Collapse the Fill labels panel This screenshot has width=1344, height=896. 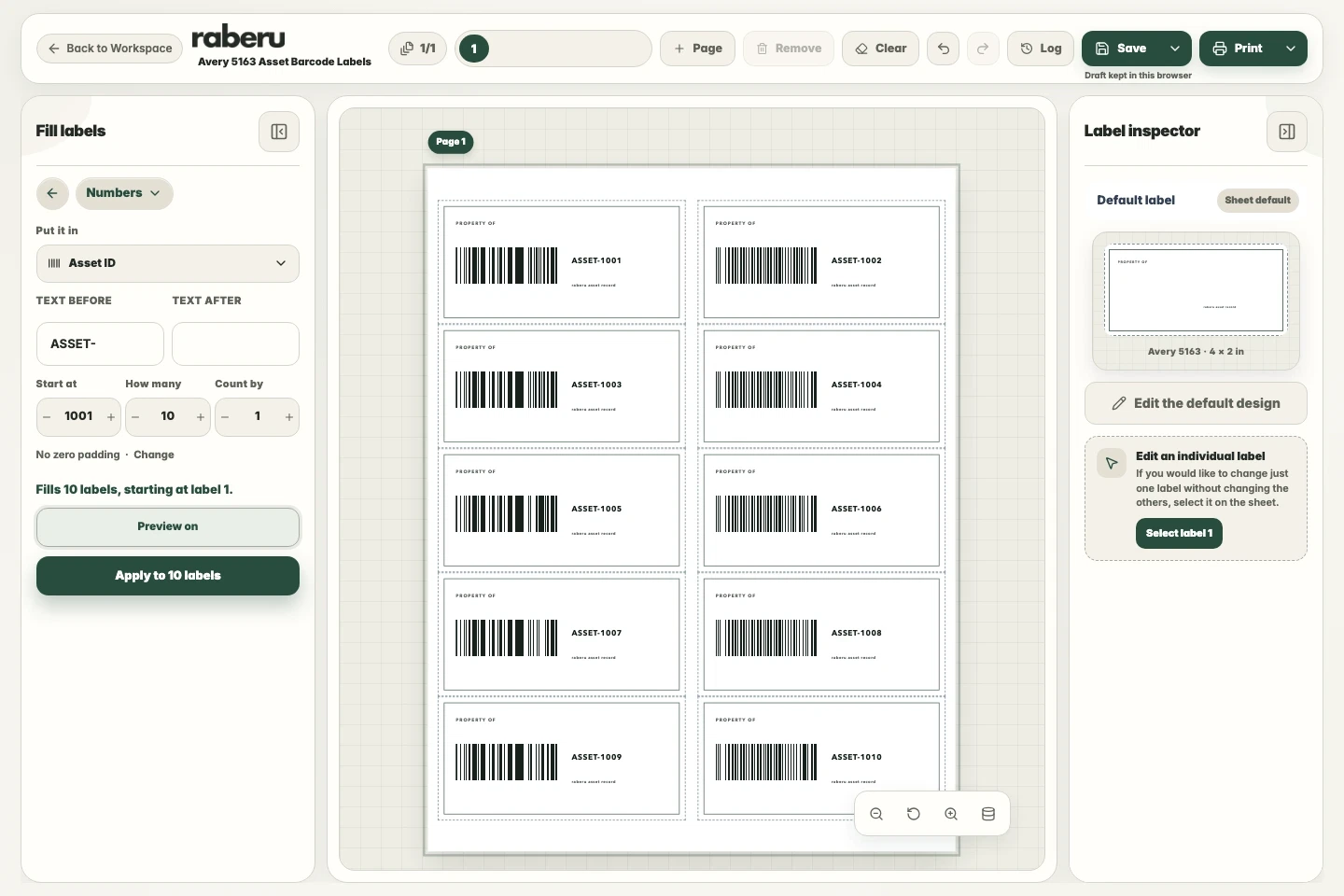click(x=279, y=132)
